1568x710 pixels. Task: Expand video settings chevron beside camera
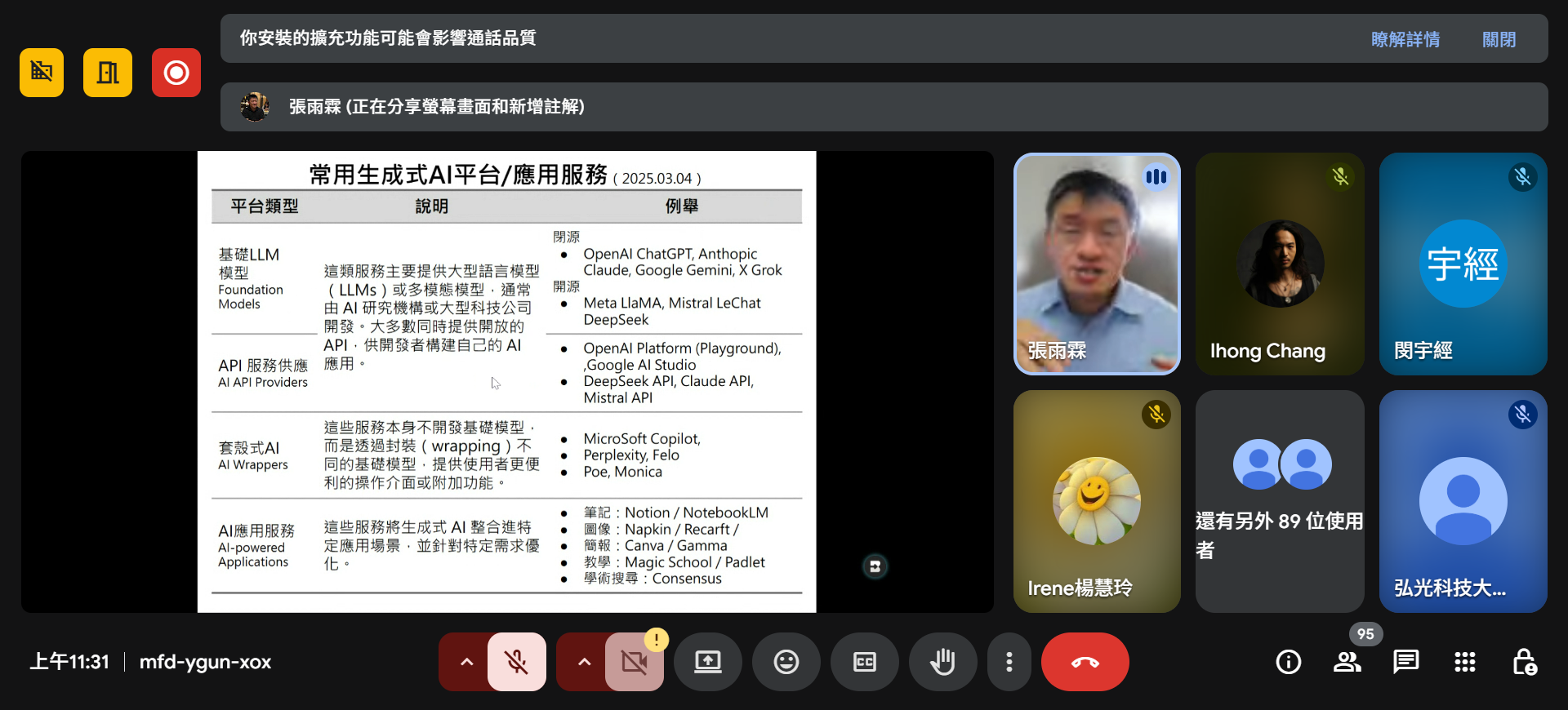pos(584,662)
